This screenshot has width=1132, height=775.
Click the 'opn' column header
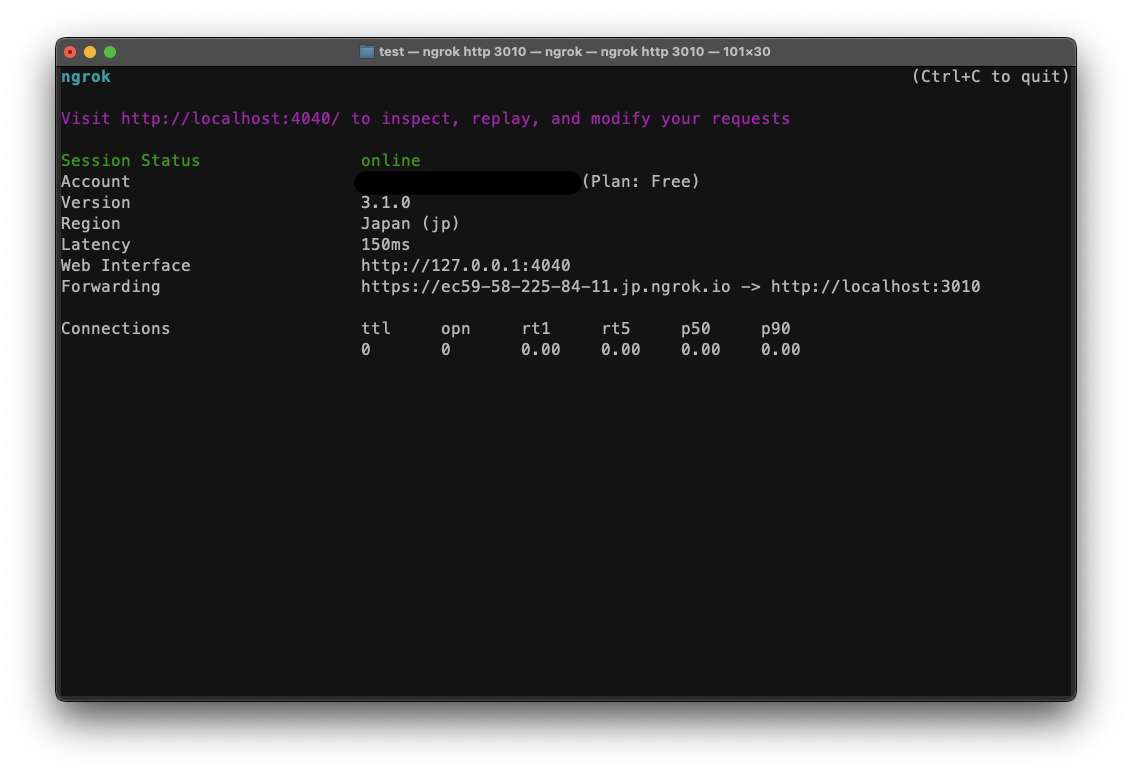(456, 328)
